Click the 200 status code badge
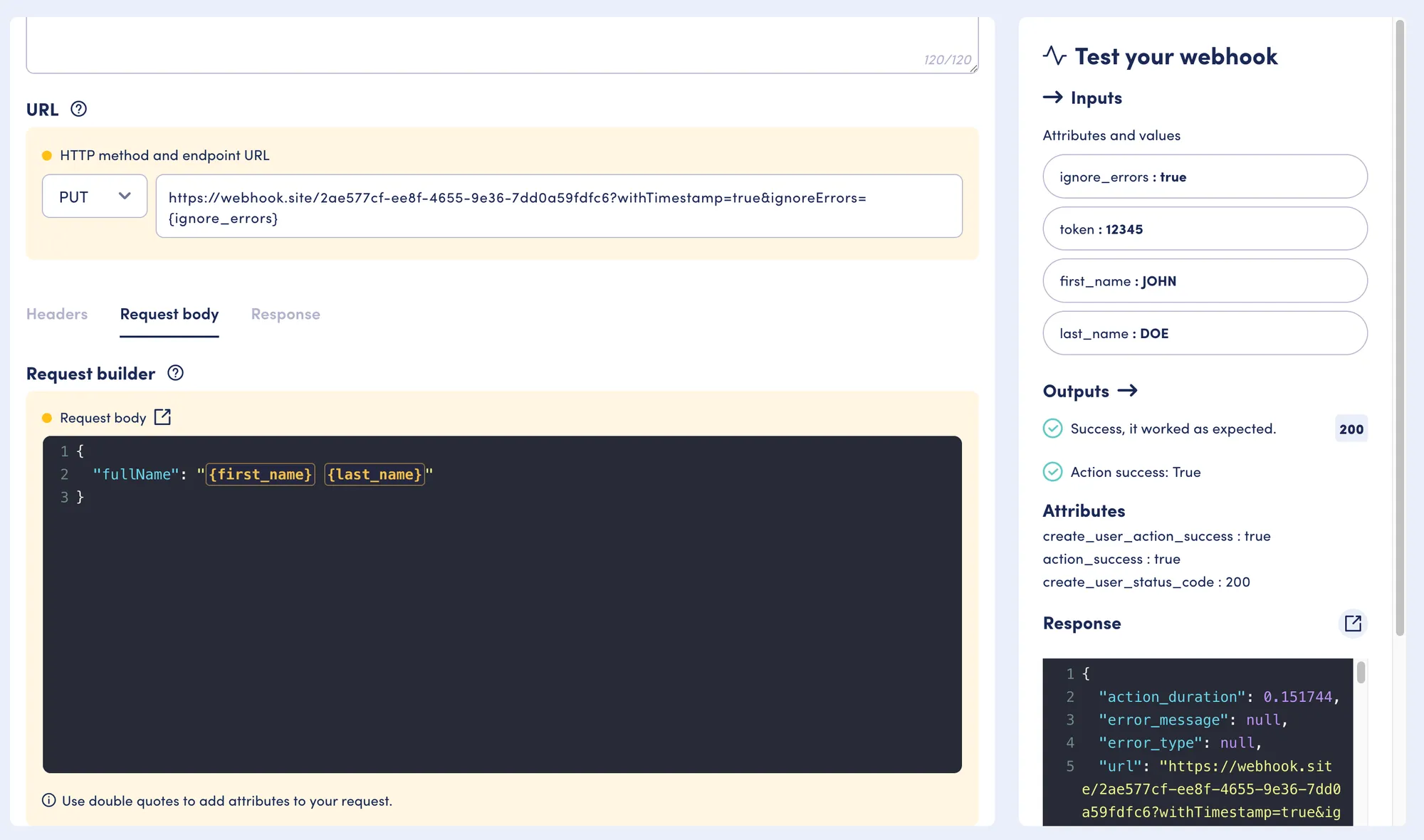1424x840 pixels. coord(1351,429)
